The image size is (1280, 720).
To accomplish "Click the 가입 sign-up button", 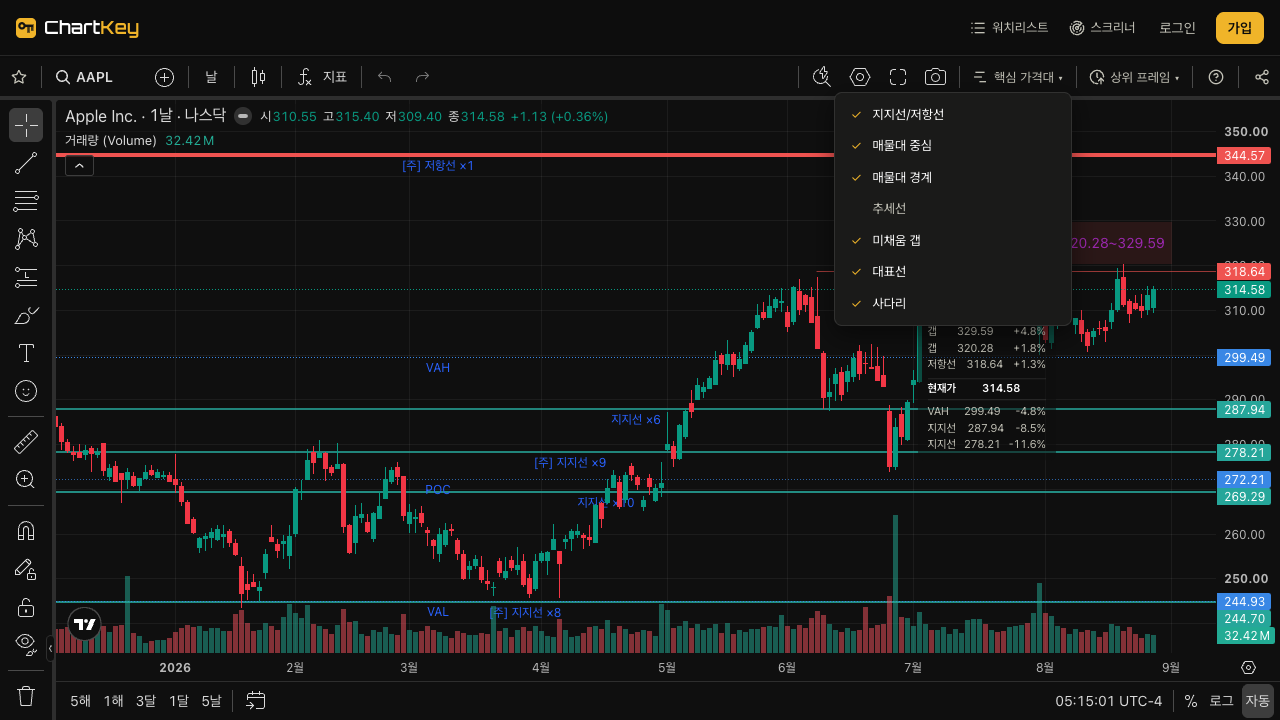I will (x=1240, y=28).
